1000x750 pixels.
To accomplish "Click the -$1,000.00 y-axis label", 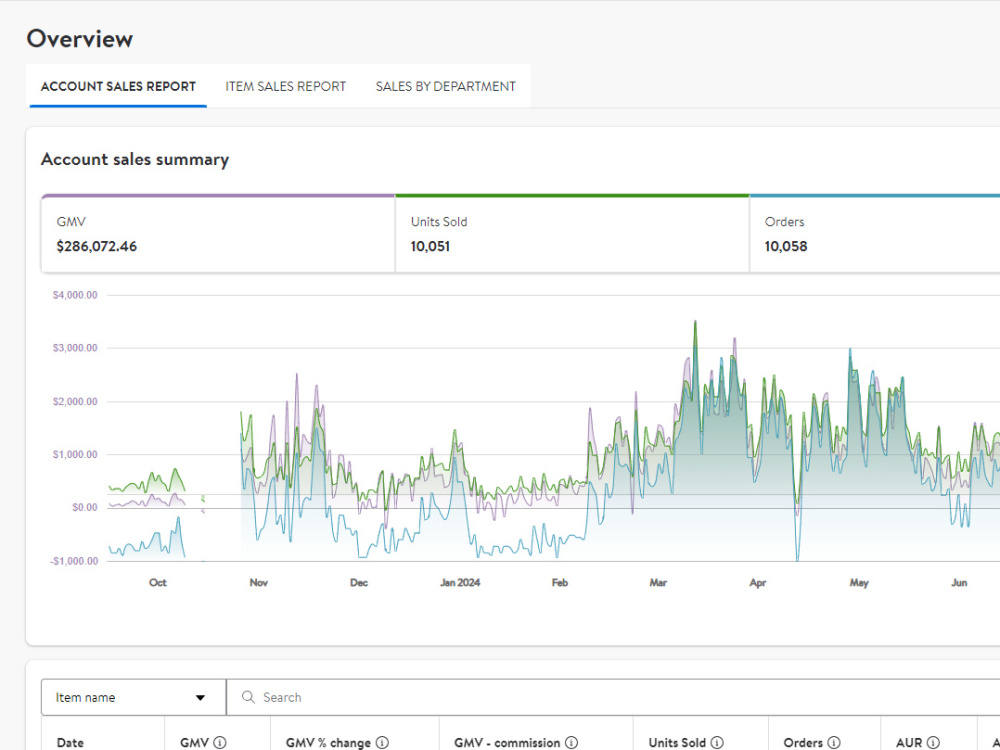I will click(75, 561).
